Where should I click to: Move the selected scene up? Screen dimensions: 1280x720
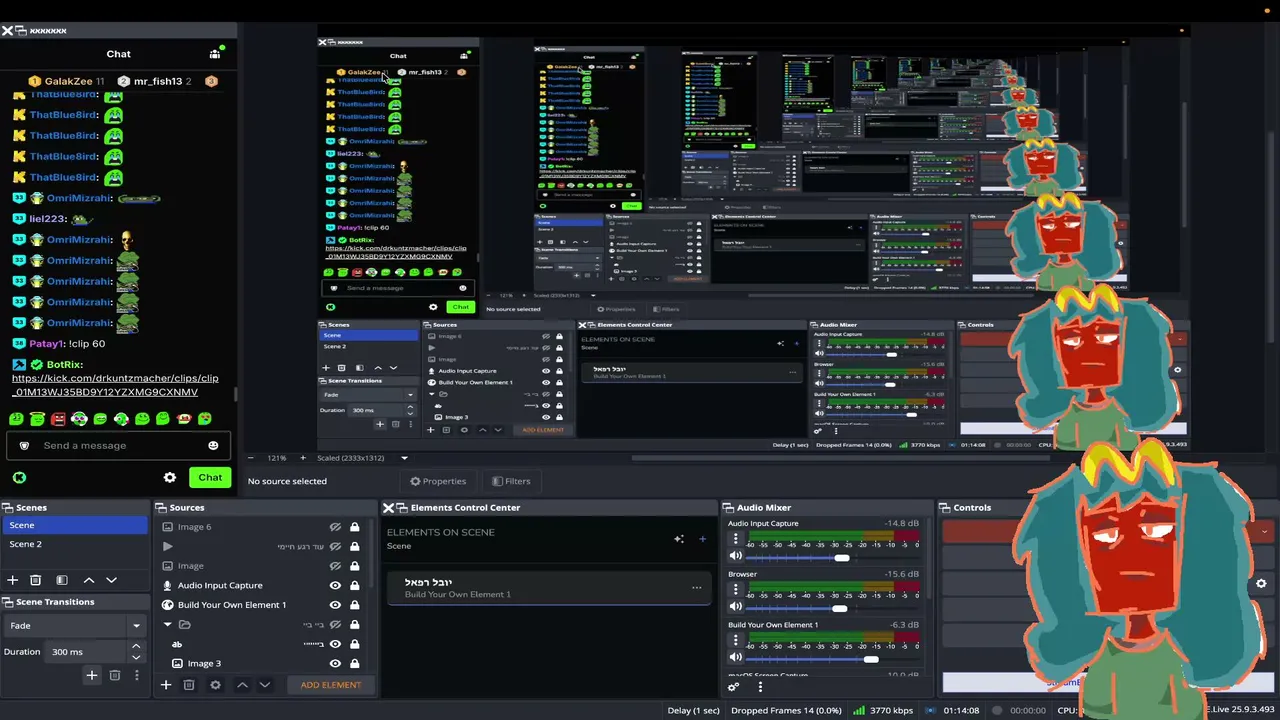click(x=88, y=580)
